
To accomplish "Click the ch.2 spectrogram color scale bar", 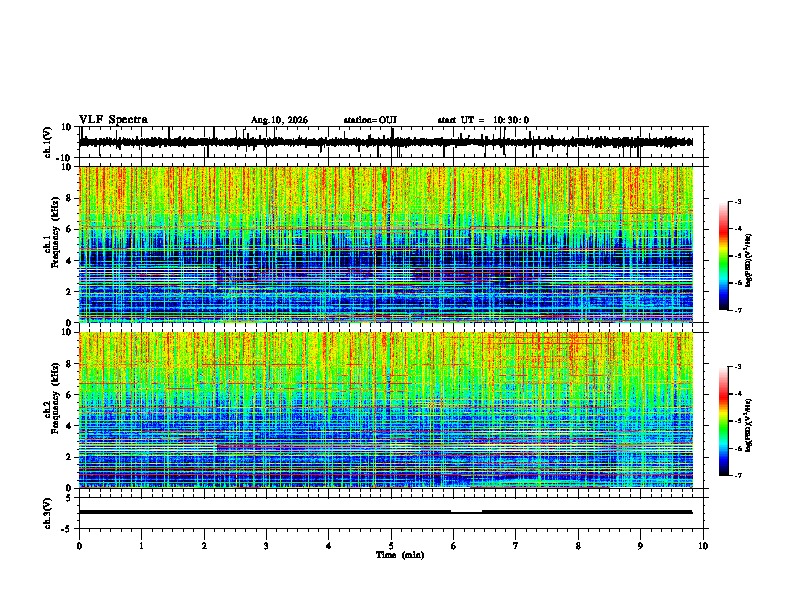I will (x=724, y=421).
